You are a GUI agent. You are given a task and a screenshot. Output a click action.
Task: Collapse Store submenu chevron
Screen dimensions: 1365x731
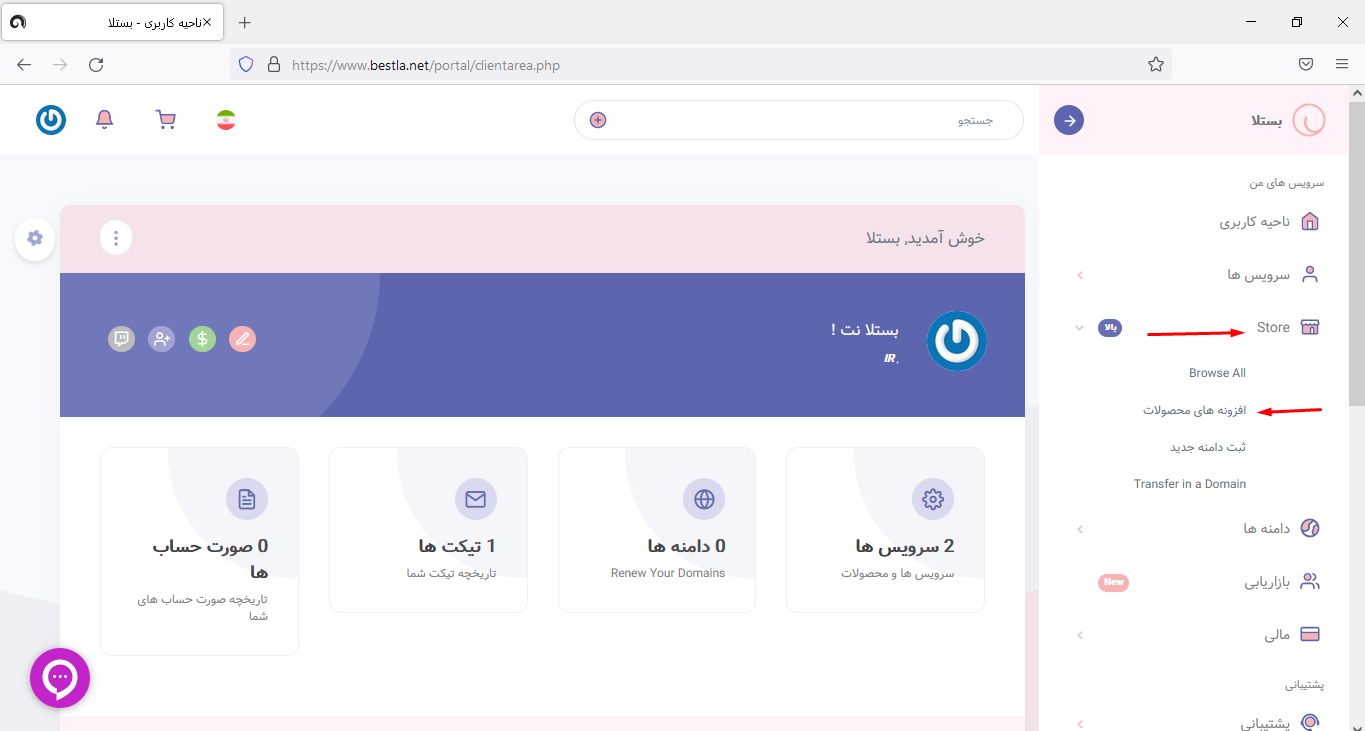point(1079,328)
